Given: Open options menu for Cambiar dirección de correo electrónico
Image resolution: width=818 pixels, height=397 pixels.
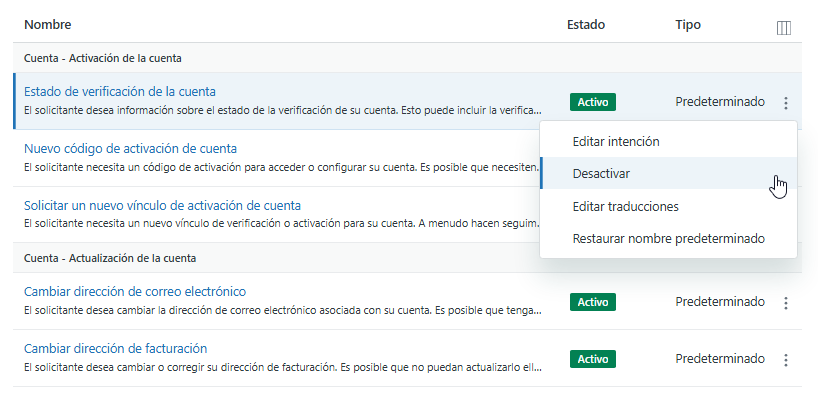Looking at the screenshot, I should click(x=786, y=303).
